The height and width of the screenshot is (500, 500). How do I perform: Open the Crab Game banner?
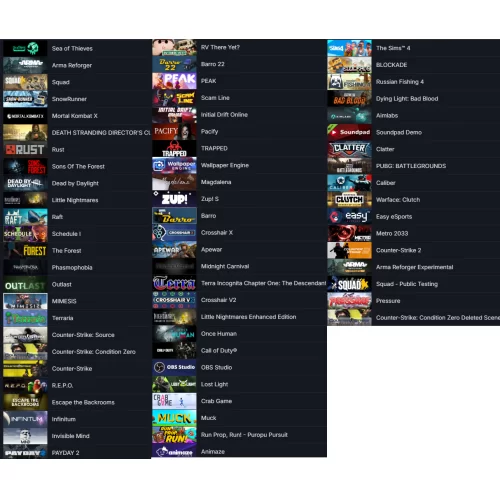pyautogui.click(x=174, y=401)
